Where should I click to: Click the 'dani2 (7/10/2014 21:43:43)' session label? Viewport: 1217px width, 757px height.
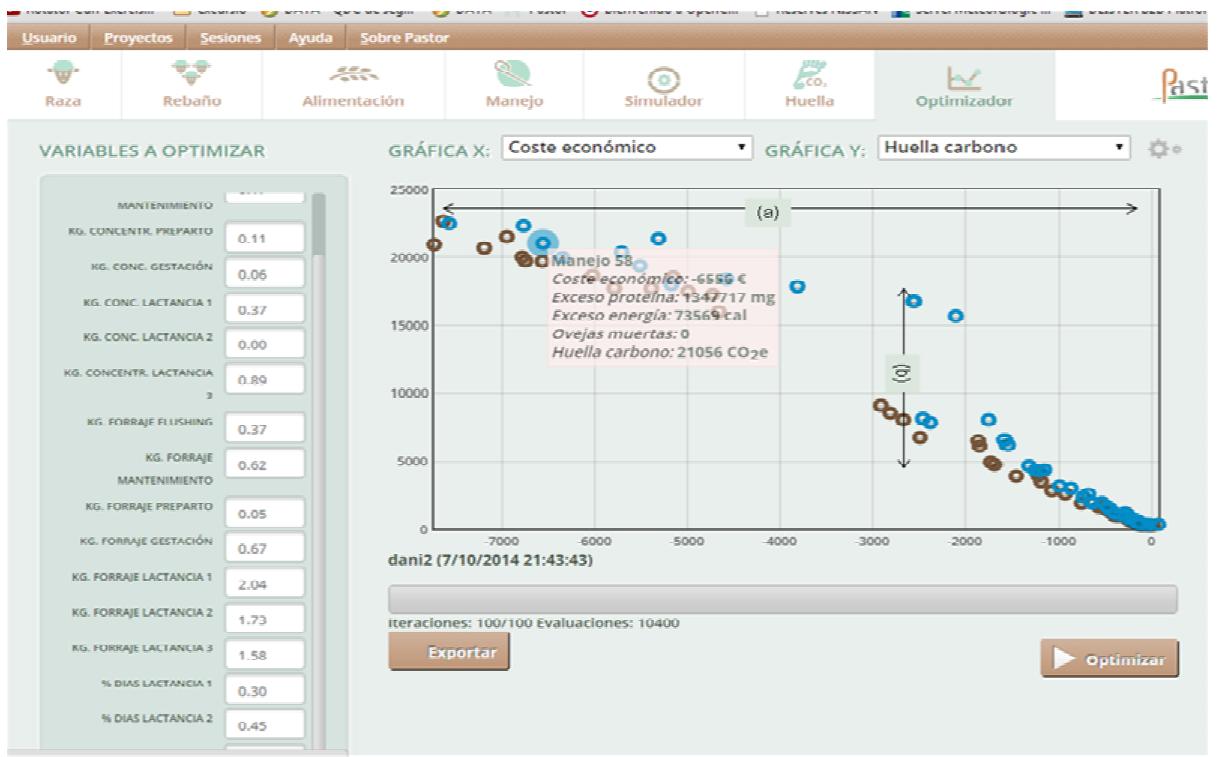click(490, 560)
